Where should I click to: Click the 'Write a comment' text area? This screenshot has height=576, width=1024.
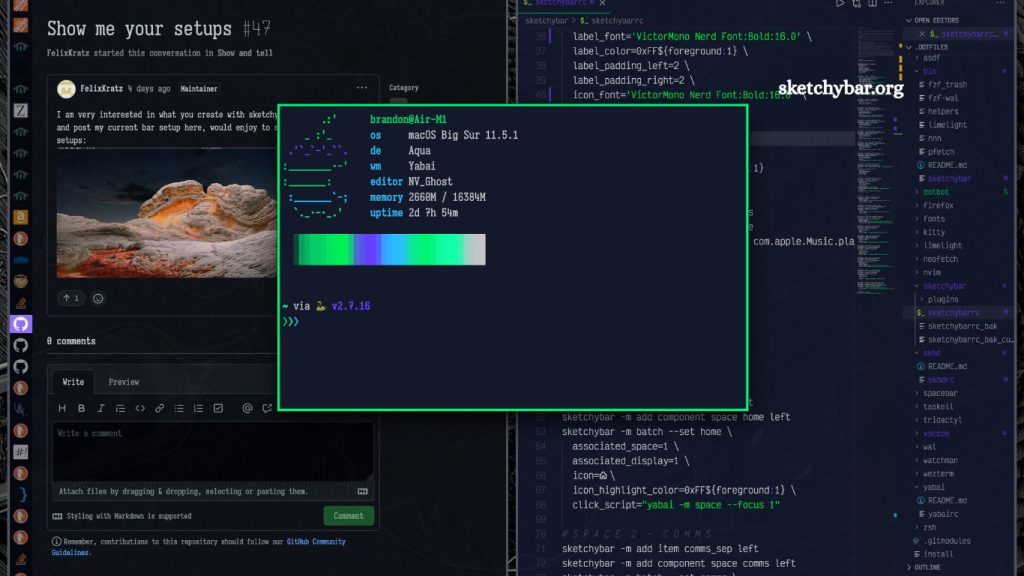click(213, 451)
